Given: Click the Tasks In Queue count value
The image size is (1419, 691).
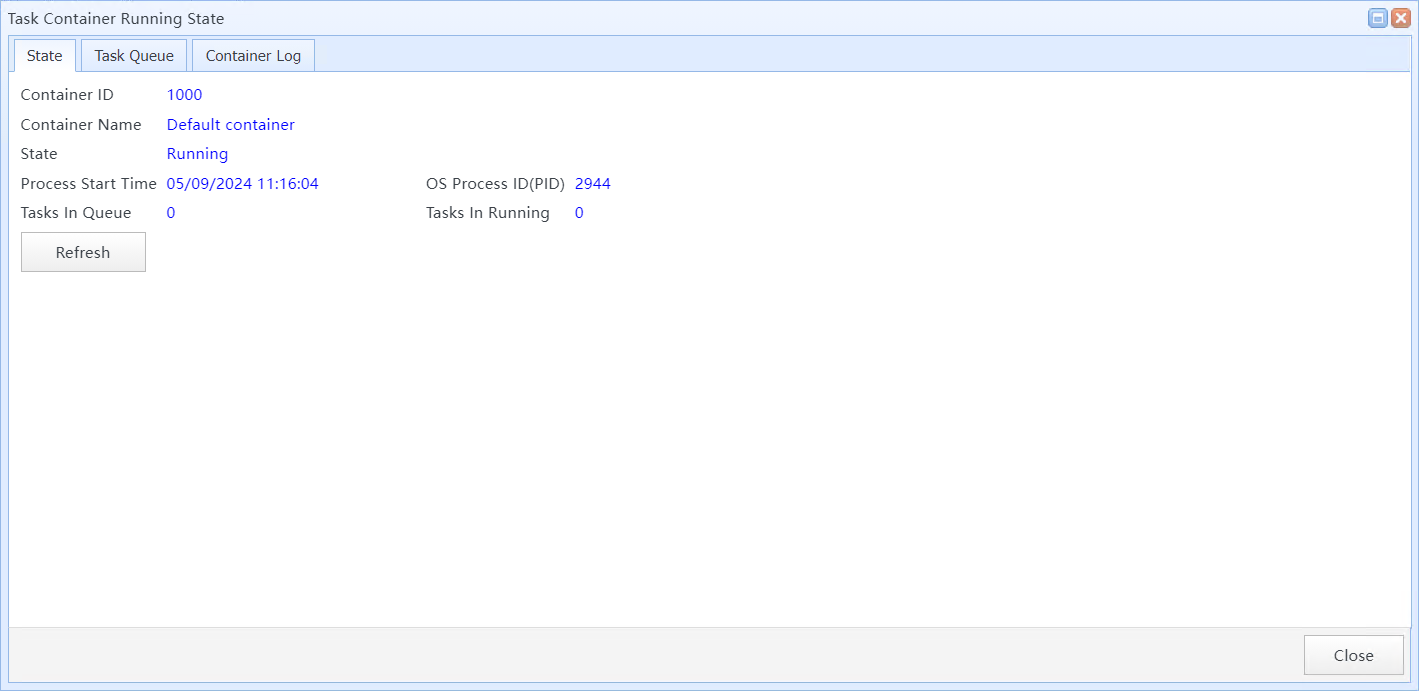Looking at the screenshot, I should tap(171, 213).
